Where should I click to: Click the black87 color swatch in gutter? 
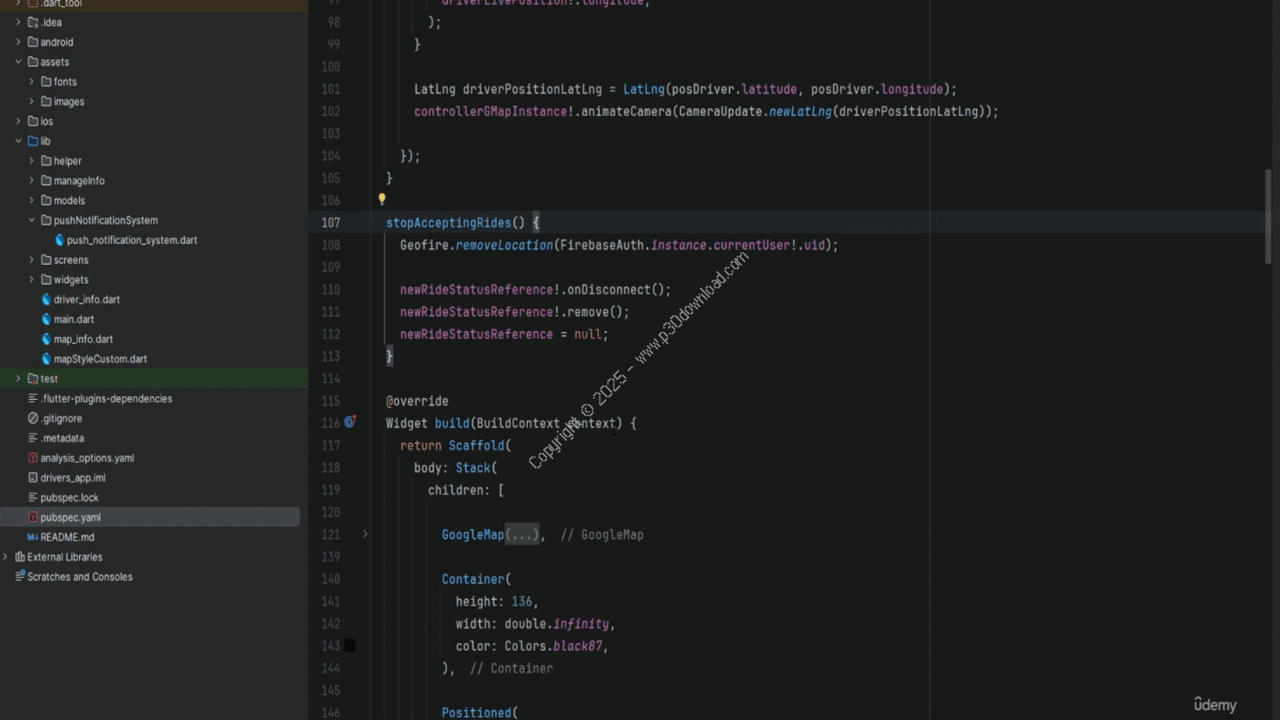click(x=350, y=646)
